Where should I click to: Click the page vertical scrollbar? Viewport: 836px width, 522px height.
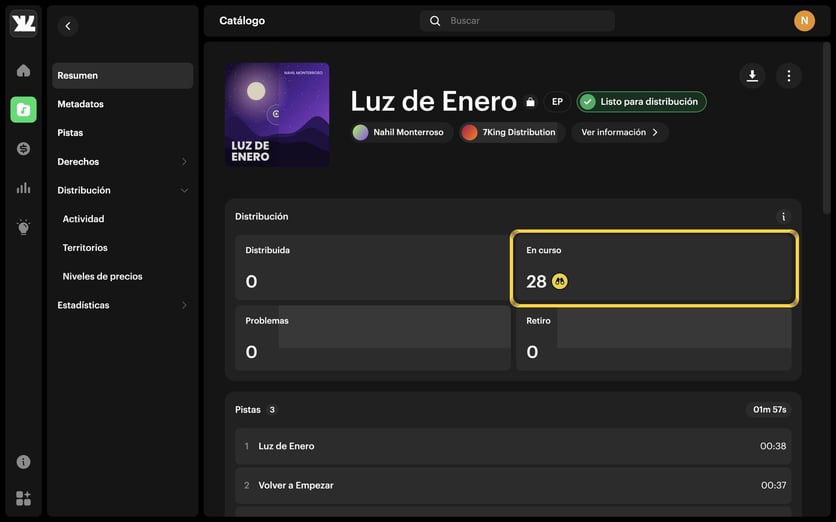point(826,128)
